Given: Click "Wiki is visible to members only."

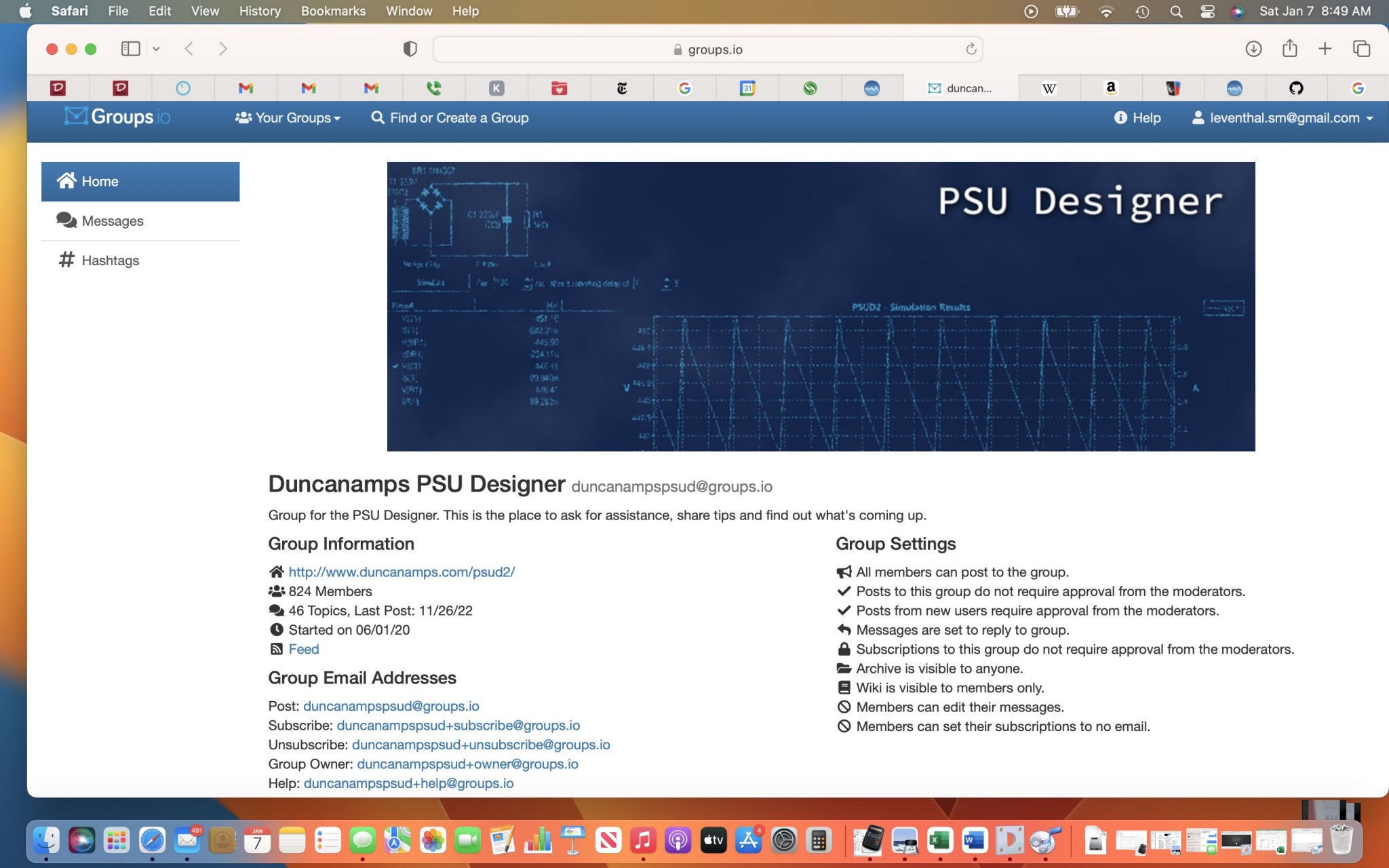Looking at the screenshot, I should [x=950, y=688].
